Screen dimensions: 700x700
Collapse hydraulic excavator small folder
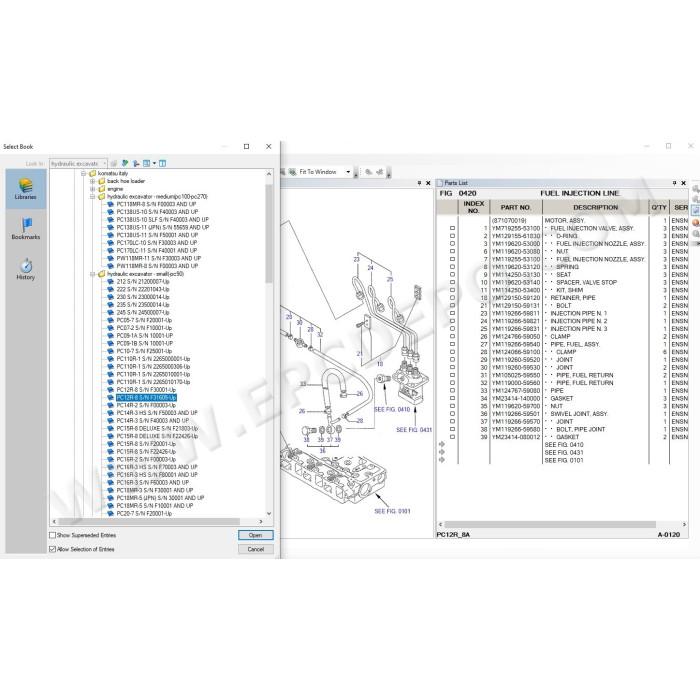click(92, 274)
